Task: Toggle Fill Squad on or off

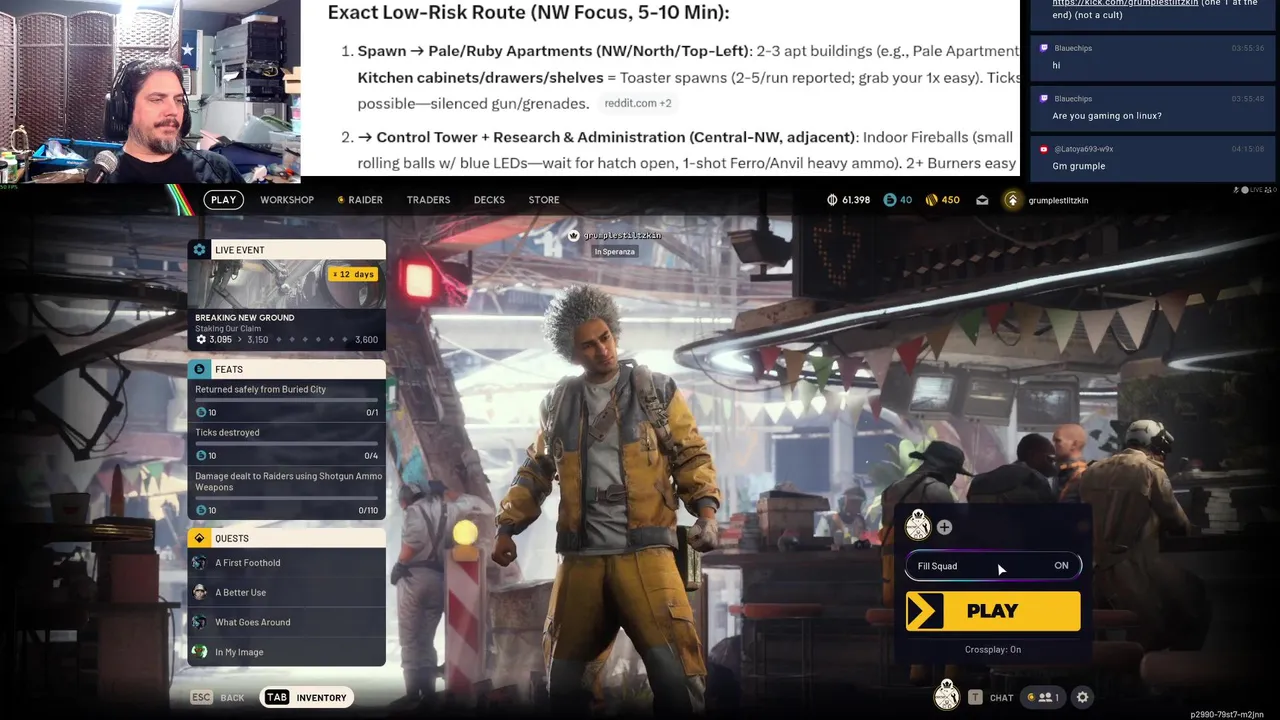Action: coord(993,566)
